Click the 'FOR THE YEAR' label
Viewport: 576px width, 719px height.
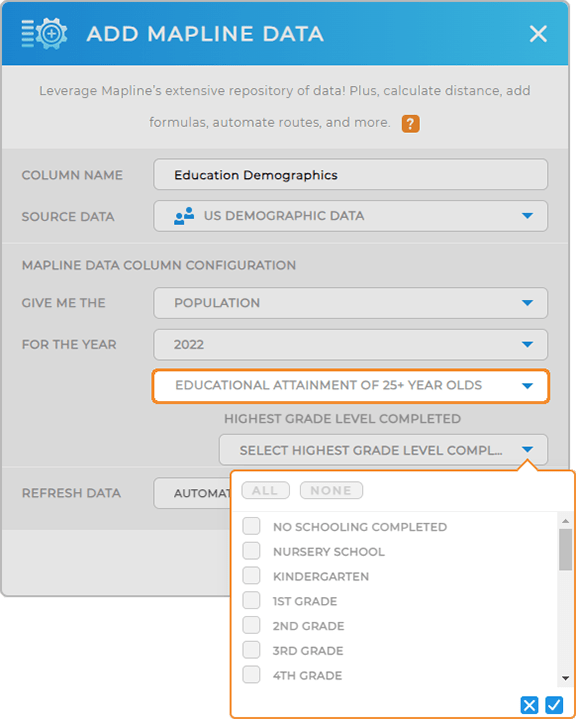[x=69, y=344]
